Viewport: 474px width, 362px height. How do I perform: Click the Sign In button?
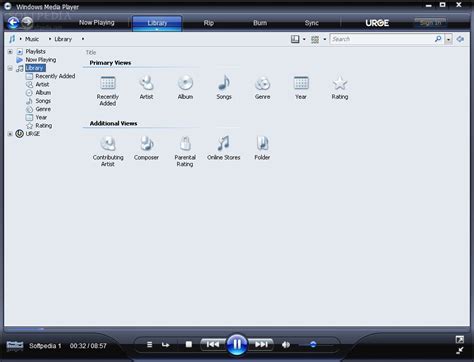click(430, 23)
